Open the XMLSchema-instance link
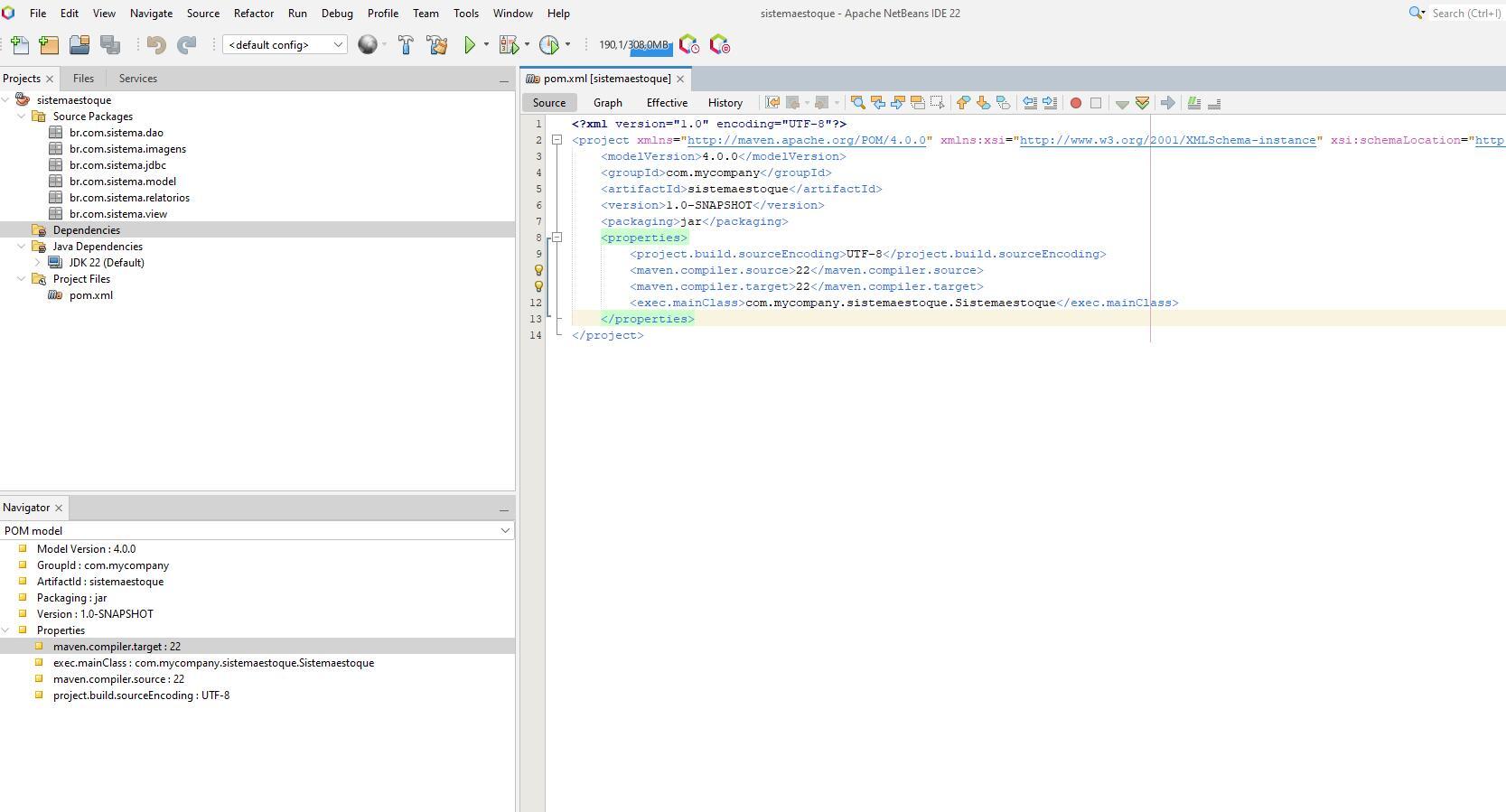The width and height of the screenshot is (1506, 812). point(1167,140)
